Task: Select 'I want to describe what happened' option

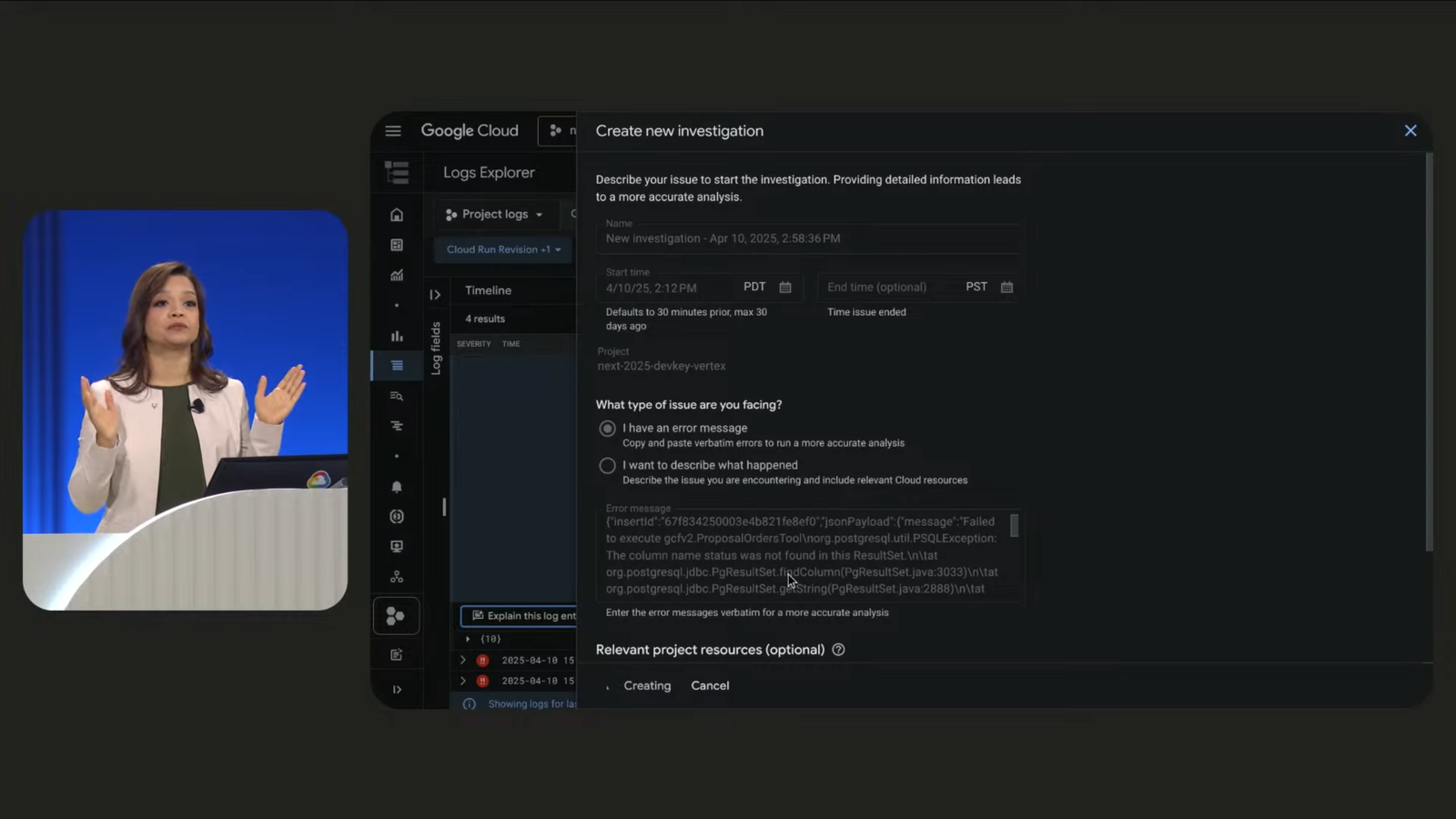Action: 607,466
